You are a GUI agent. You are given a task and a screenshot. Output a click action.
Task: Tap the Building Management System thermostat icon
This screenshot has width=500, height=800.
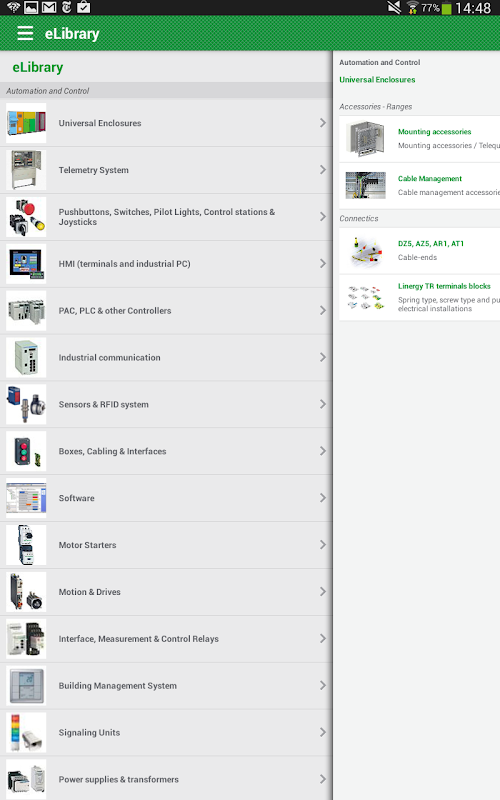click(26, 686)
